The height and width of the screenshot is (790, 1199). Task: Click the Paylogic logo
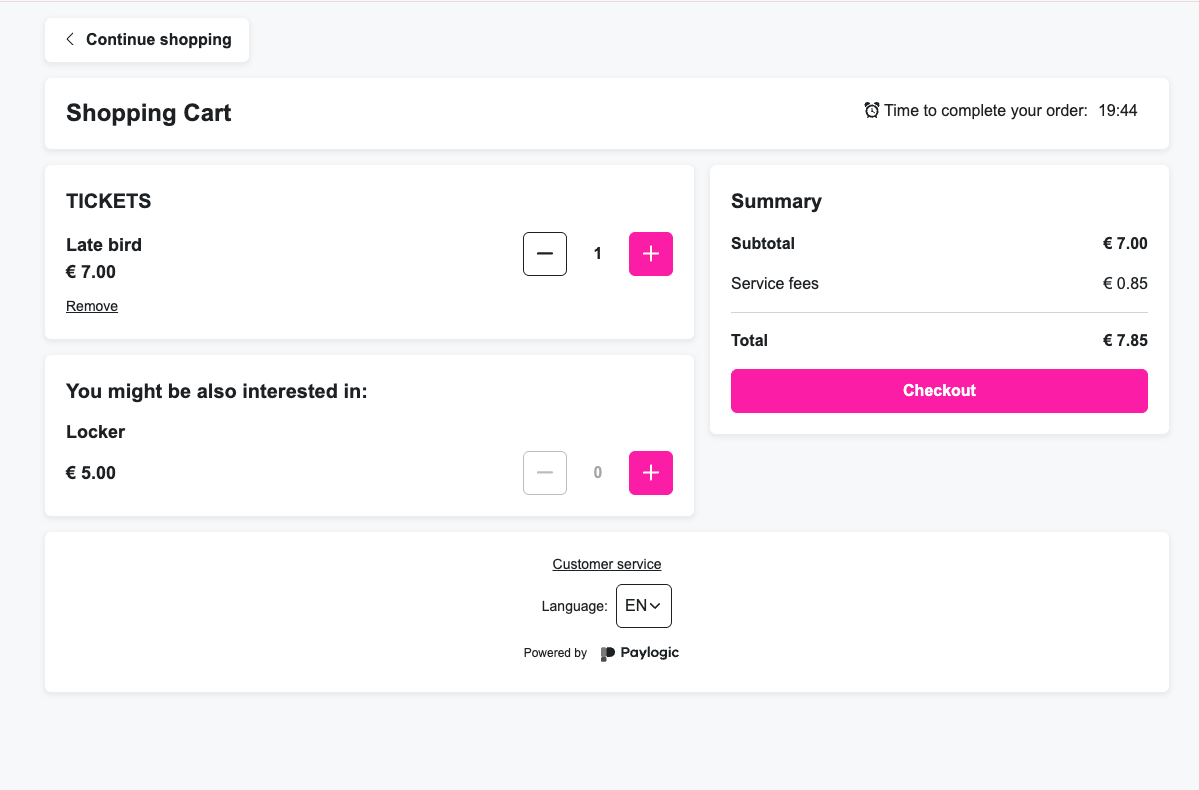[640, 653]
